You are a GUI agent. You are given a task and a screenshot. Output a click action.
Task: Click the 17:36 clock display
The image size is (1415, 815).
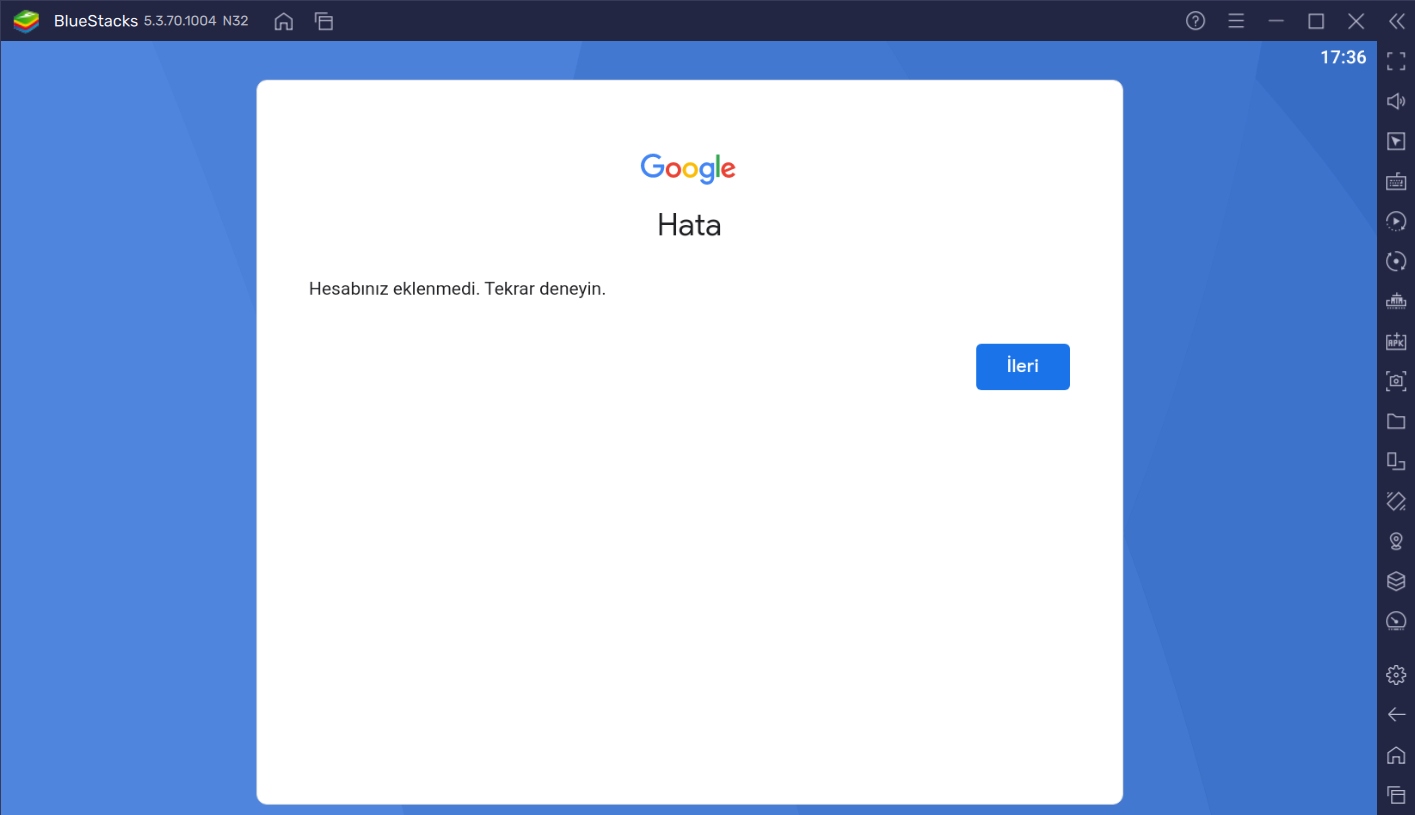pyautogui.click(x=1343, y=58)
